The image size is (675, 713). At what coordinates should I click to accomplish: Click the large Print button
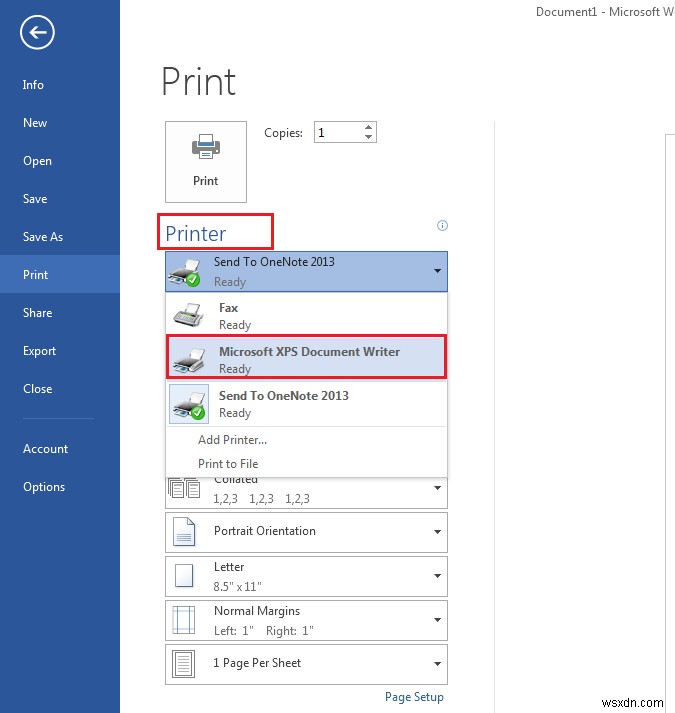click(206, 162)
